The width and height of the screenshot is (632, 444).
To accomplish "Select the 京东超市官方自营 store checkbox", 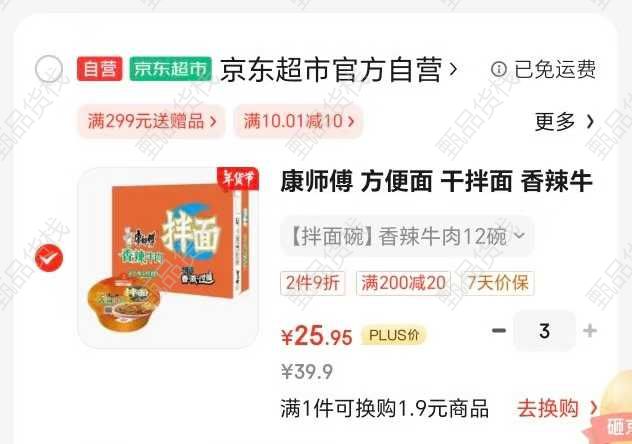I will pos(49,68).
